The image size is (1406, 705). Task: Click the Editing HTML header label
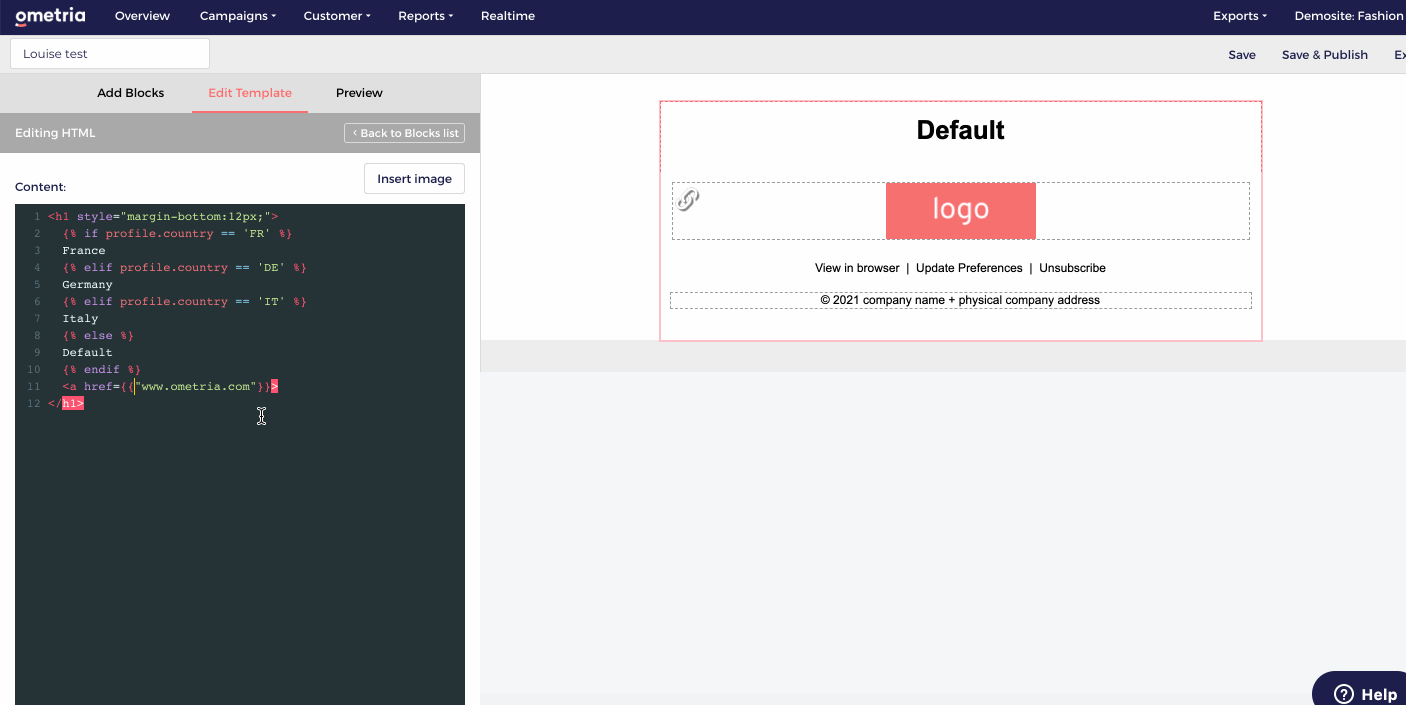[55, 133]
